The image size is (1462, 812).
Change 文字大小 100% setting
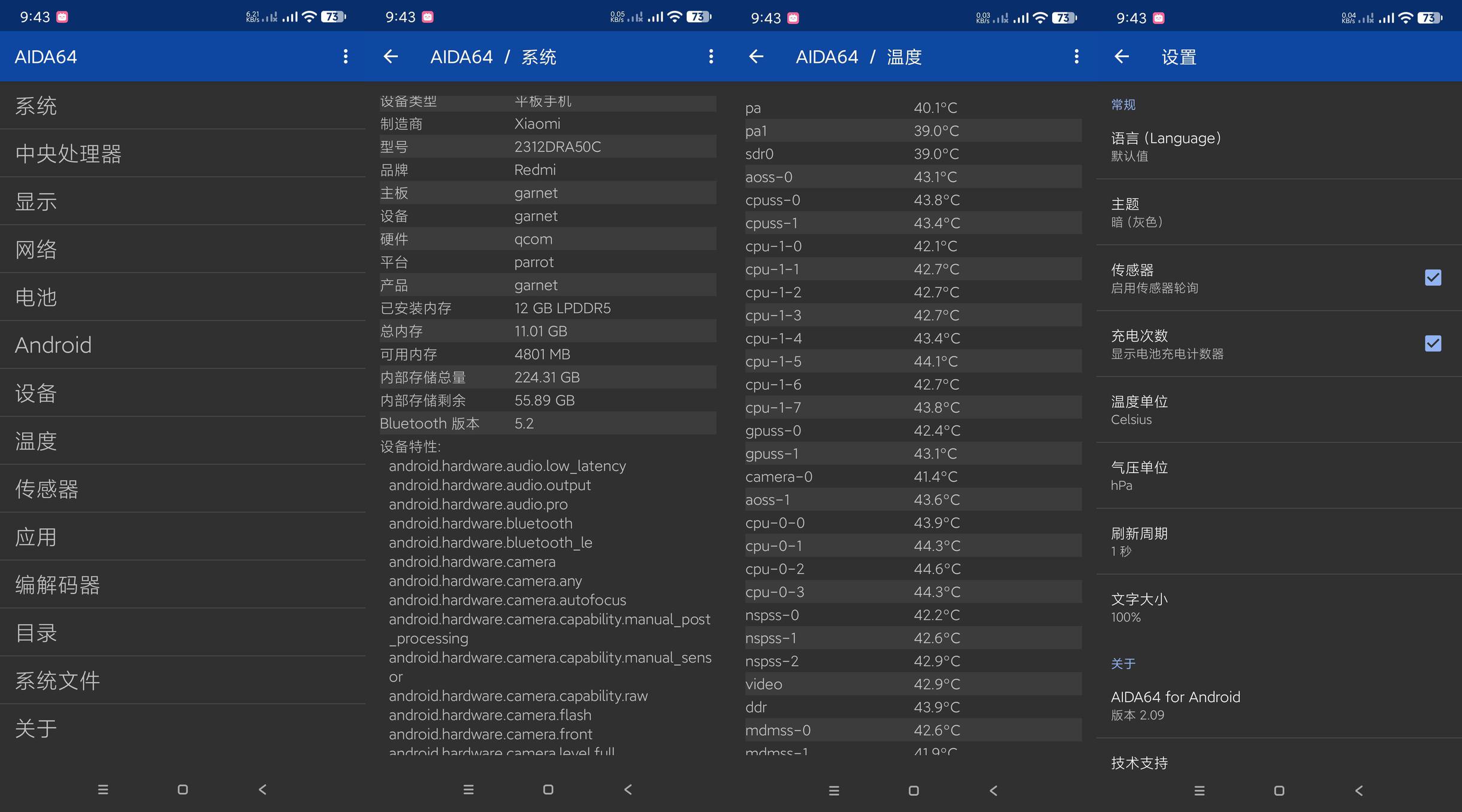coord(1279,607)
